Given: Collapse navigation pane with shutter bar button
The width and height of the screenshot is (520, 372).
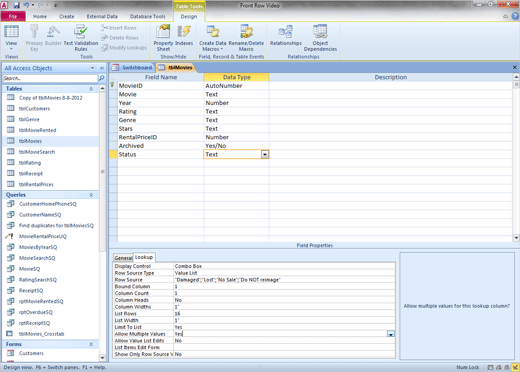Looking at the screenshot, I should (102, 68).
